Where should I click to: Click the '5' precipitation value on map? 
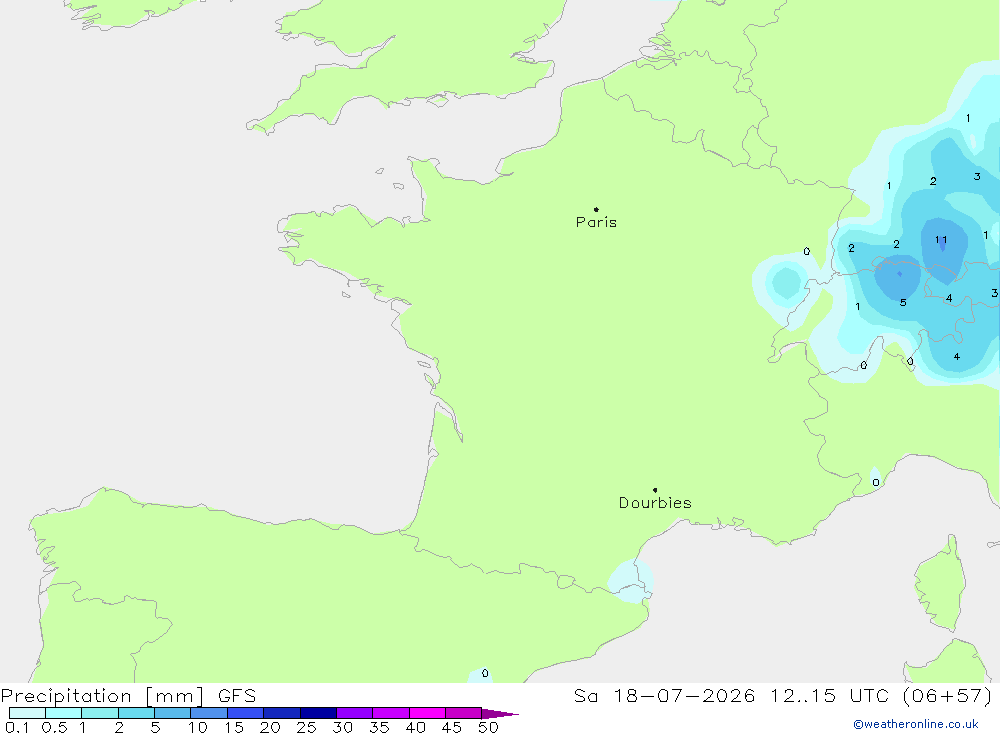(x=903, y=302)
